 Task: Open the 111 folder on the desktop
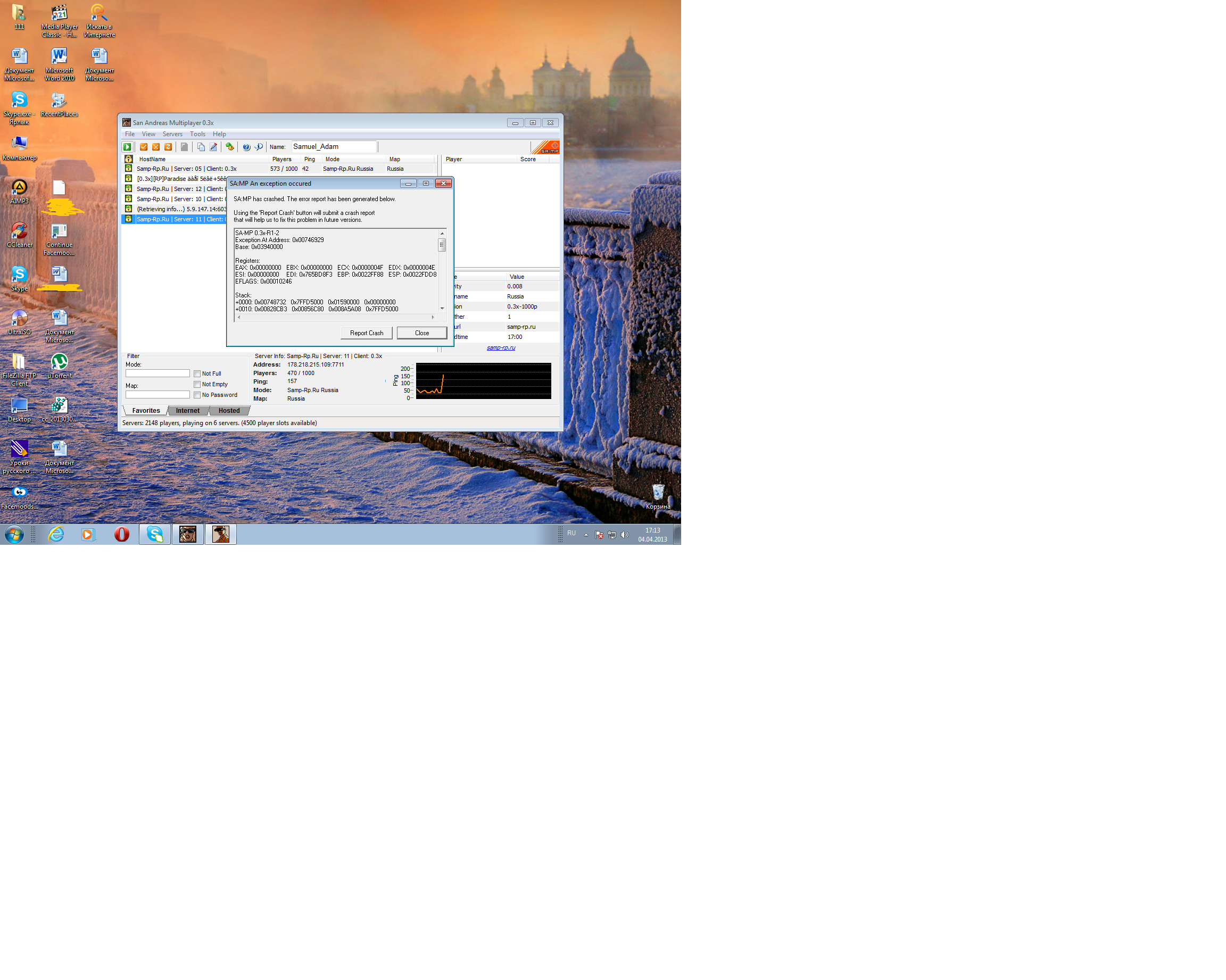coord(19,17)
